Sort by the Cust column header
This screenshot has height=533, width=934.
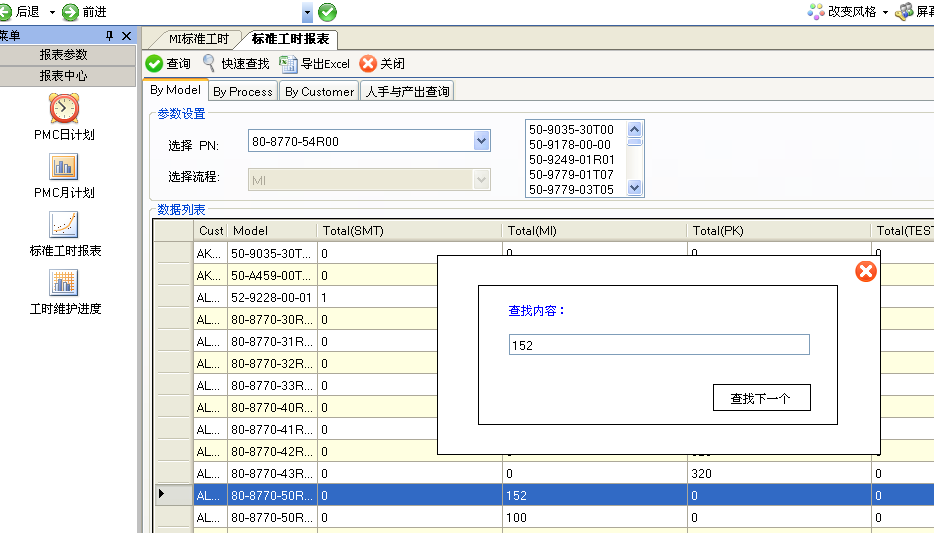[210, 231]
